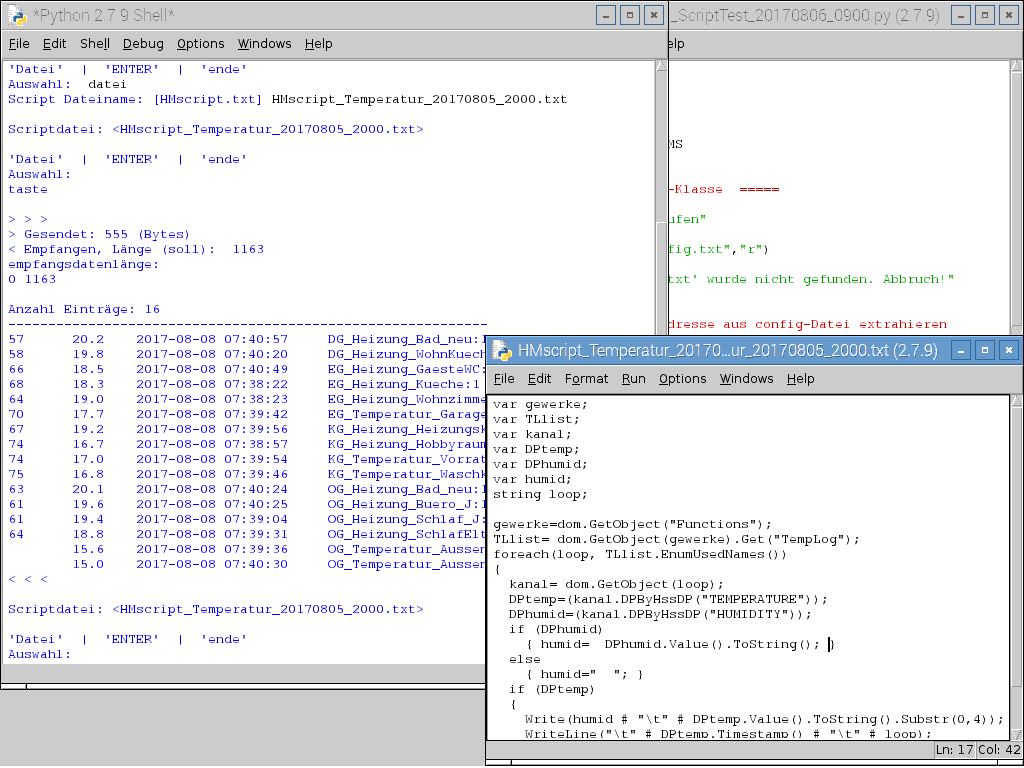Expand the Format menu in HMscript editor

pyautogui.click(x=586, y=379)
